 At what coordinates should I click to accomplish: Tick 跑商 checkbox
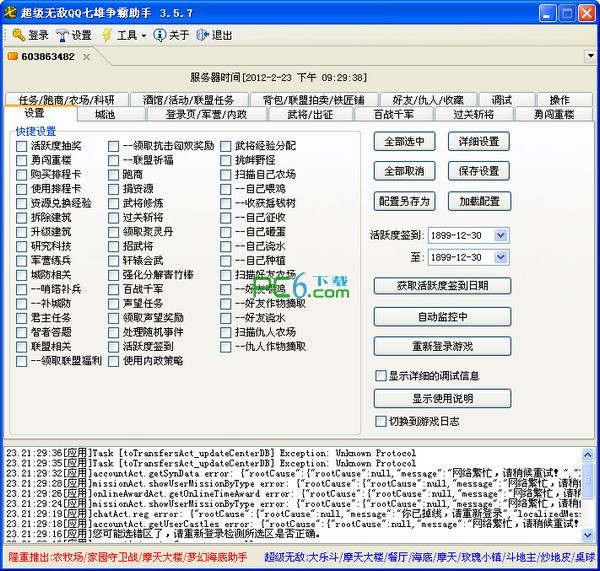[113, 175]
